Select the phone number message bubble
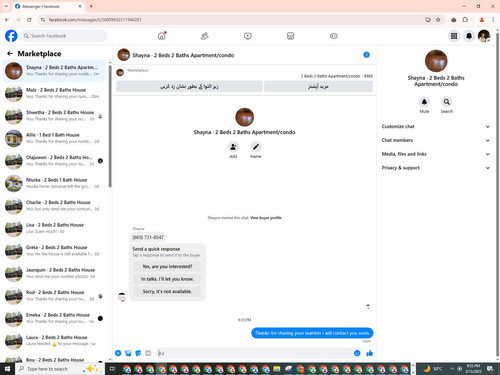Image resolution: width=500 pixels, height=375 pixels. (x=148, y=237)
